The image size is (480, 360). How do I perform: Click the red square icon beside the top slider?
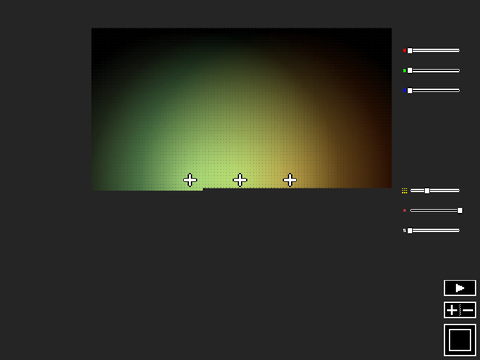(x=404, y=51)
